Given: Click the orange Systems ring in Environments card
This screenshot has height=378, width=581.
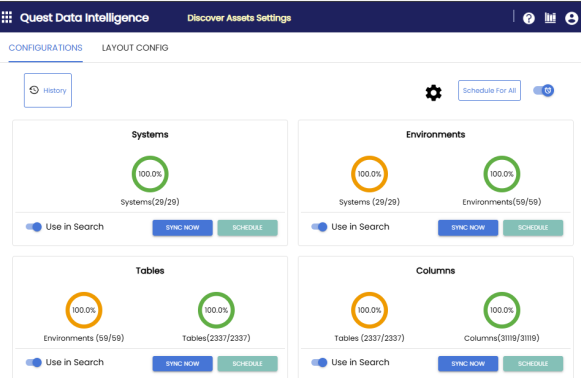Looking at the screenshot, I should [x=369, y=174].
